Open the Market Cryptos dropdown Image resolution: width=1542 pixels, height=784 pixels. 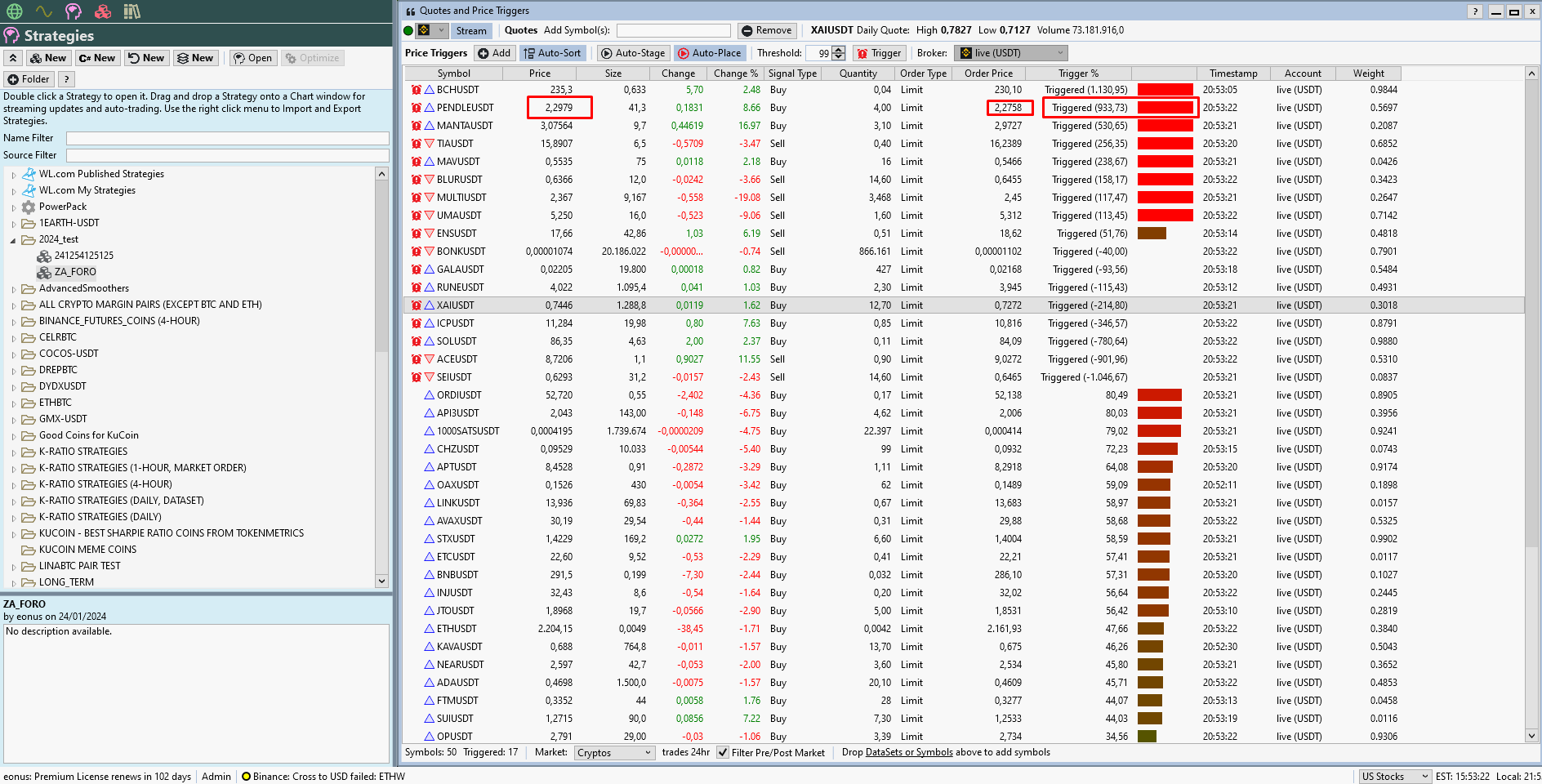(x=614, y=753)
